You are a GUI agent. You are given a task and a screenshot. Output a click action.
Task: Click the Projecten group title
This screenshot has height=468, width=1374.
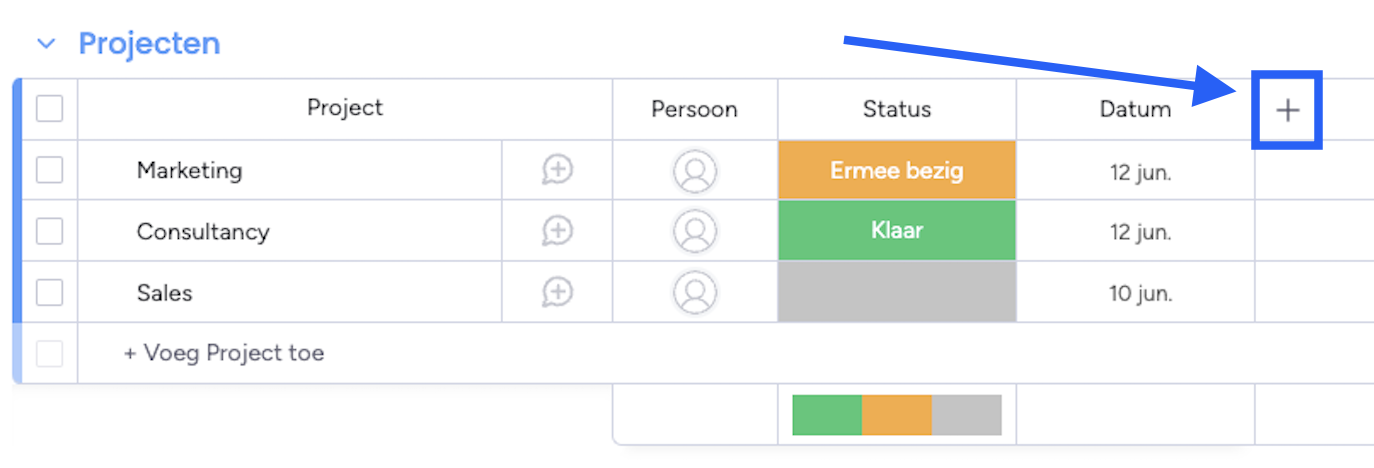149,44
